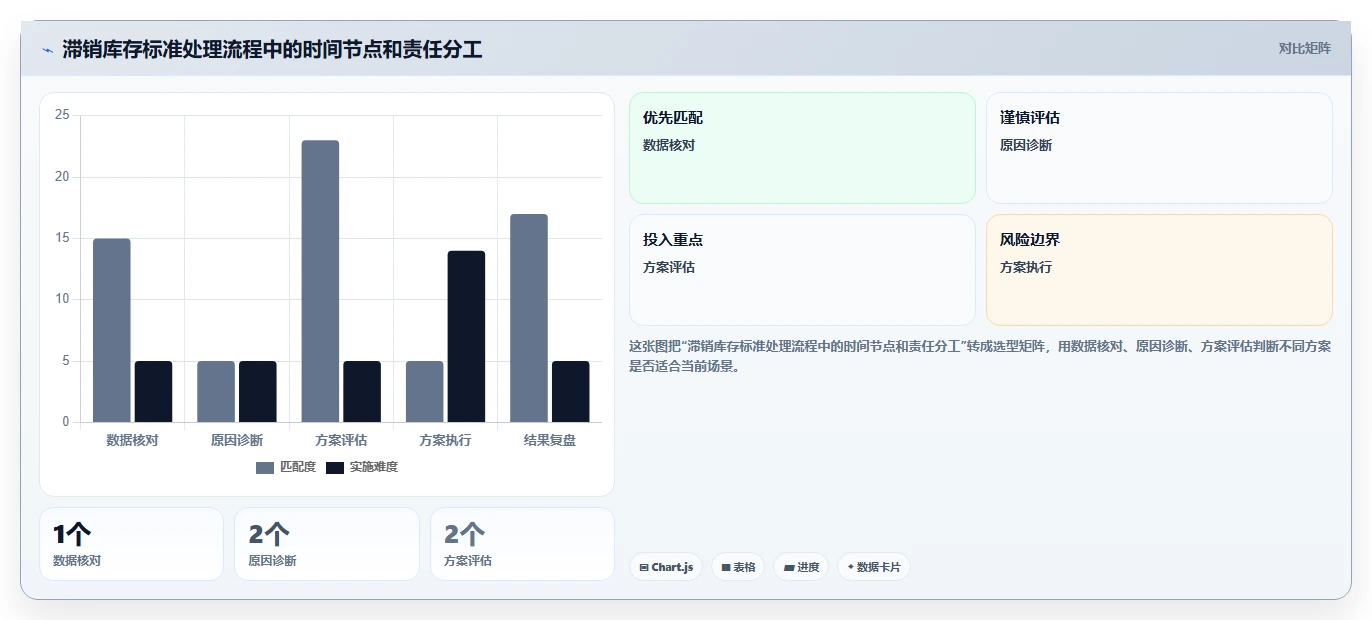1372x620 pixels.
Task: Open the 优先匹配 matrix card
Action: pyautogui.click(x=802, y=148)
